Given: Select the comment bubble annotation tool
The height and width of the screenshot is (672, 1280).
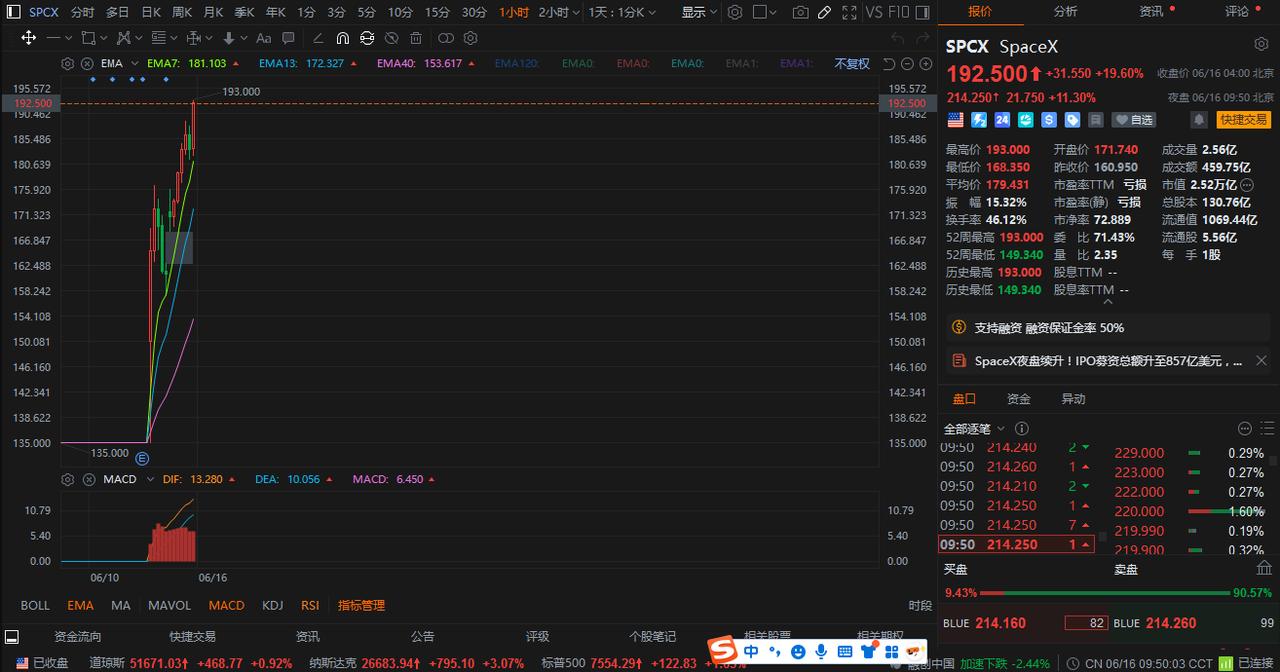Looking at the screenshot, I should (288, 39).
